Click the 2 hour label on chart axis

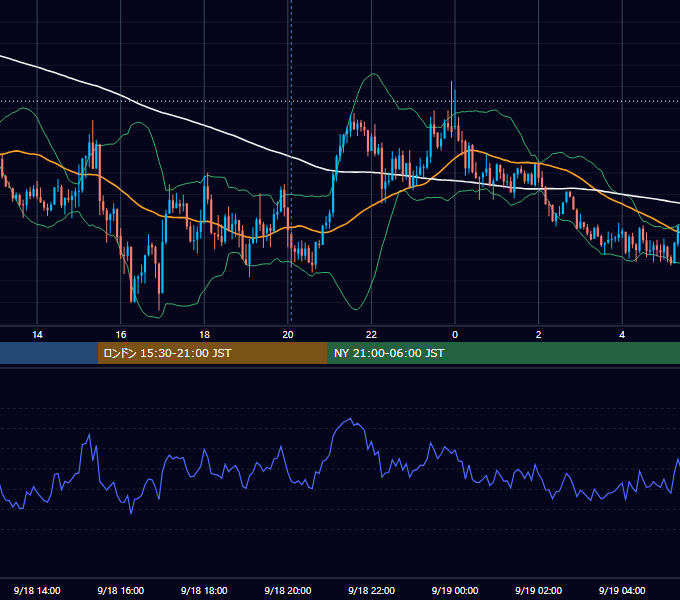click(x=539, y=335)
